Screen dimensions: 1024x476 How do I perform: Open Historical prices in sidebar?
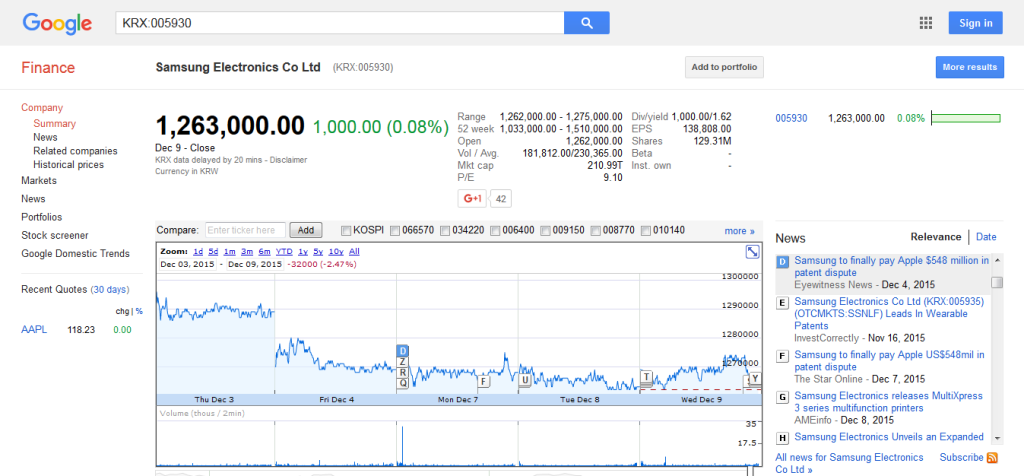point(68,165)
